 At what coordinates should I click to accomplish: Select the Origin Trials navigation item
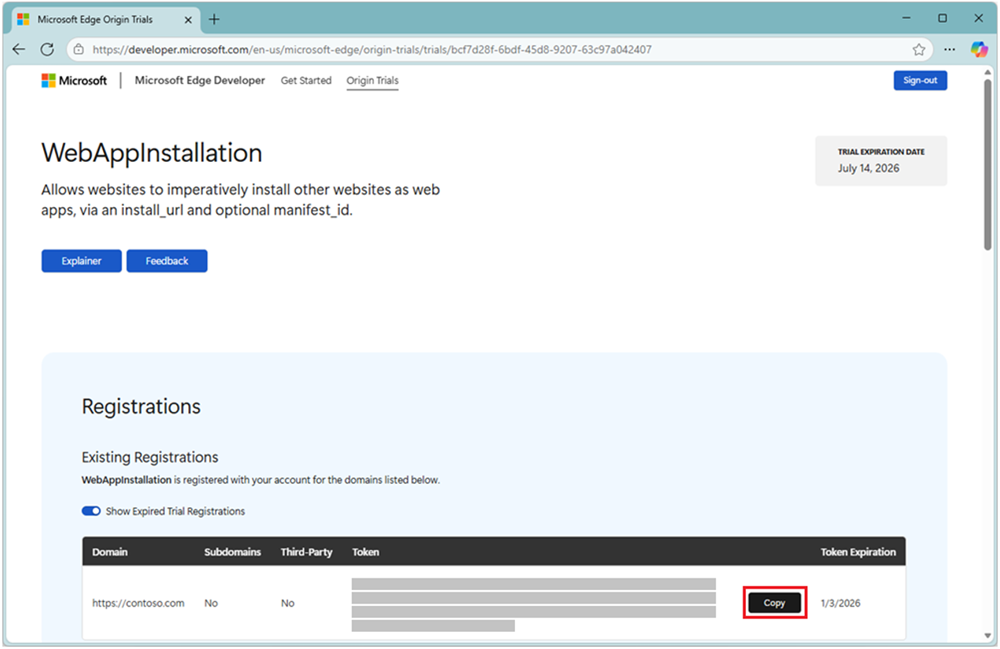372,80
